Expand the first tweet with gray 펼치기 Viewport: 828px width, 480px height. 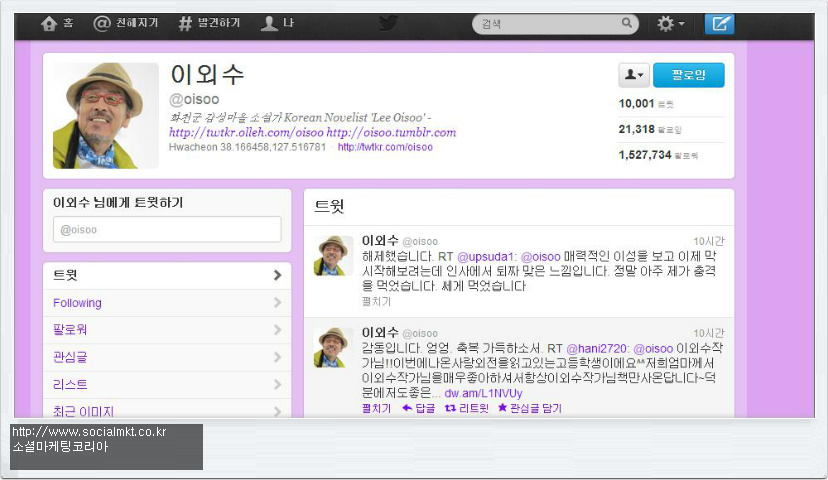point(377,302)
